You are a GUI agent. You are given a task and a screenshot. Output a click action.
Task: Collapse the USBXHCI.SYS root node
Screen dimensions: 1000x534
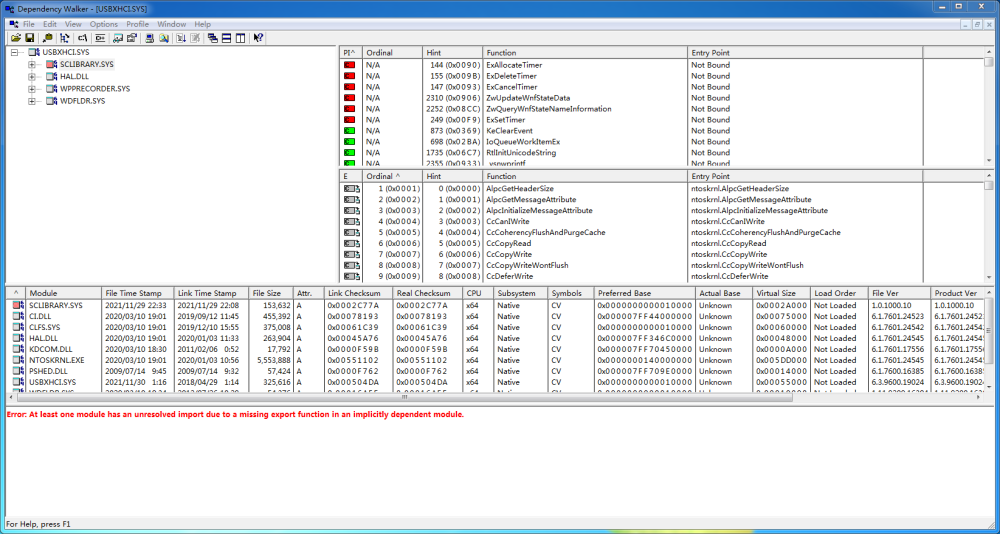tap(15, 52)
